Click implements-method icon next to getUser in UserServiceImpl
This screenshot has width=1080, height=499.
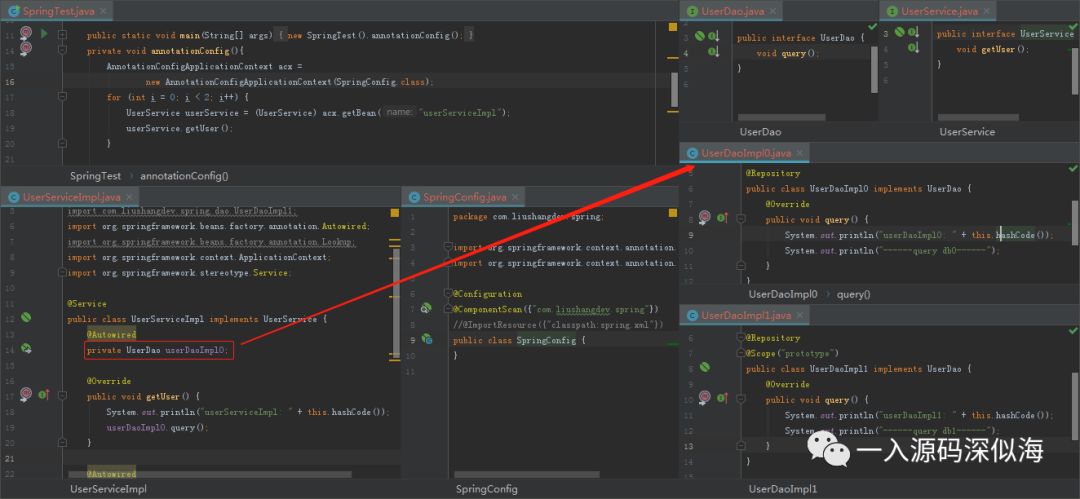(44, 395)
